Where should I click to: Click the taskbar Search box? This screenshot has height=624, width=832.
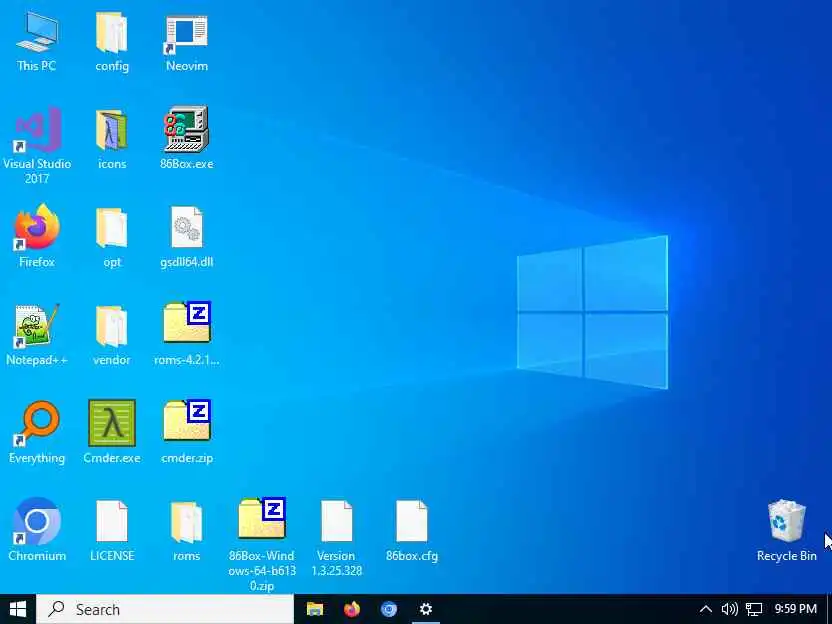(x=165, y=609)
